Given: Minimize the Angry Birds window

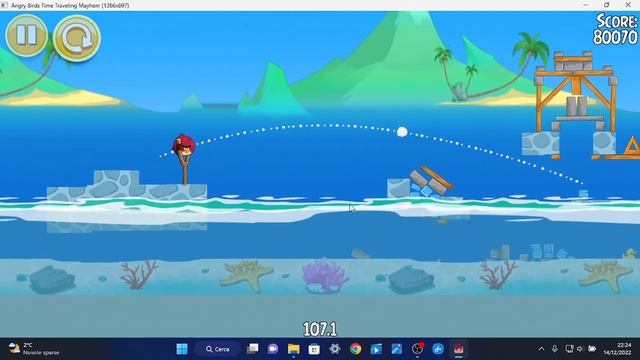Looking at the screenshot, I should pyautogui.click(x=586, y=5).
